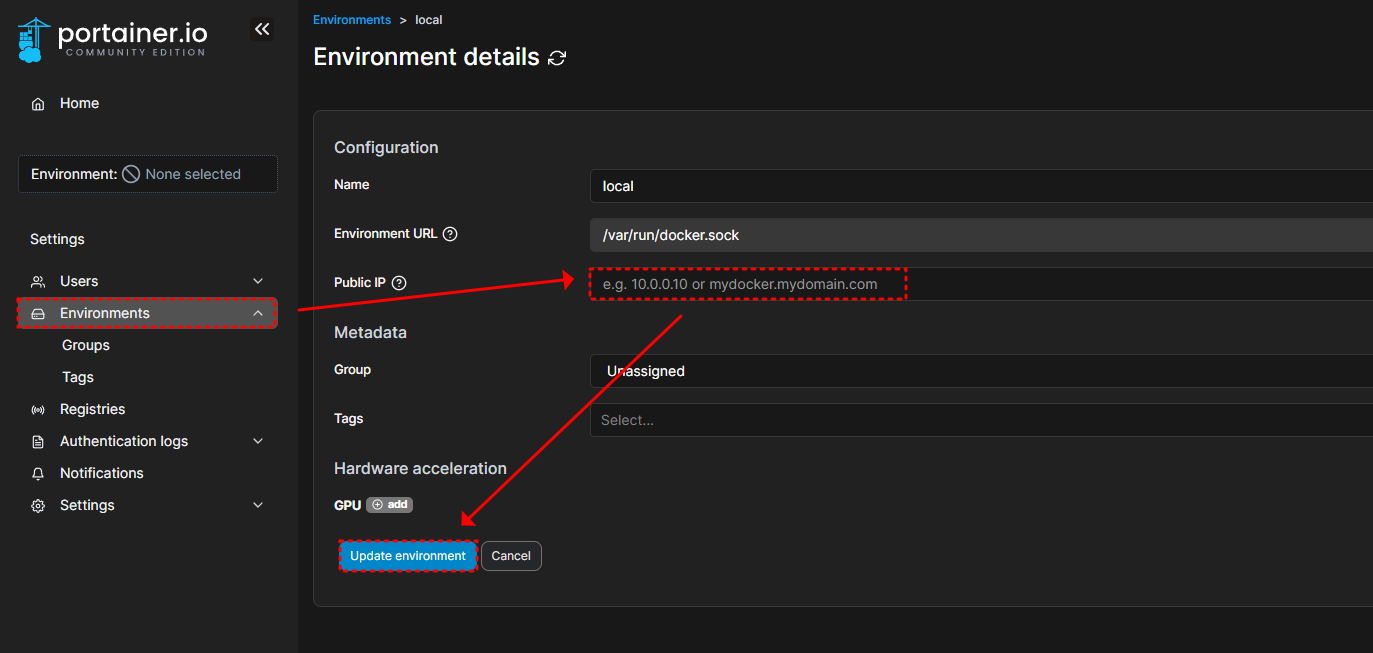Click the local breadcrumb text
The width and height of the screenshot is (1373, 653).
(x=429, y=20)
